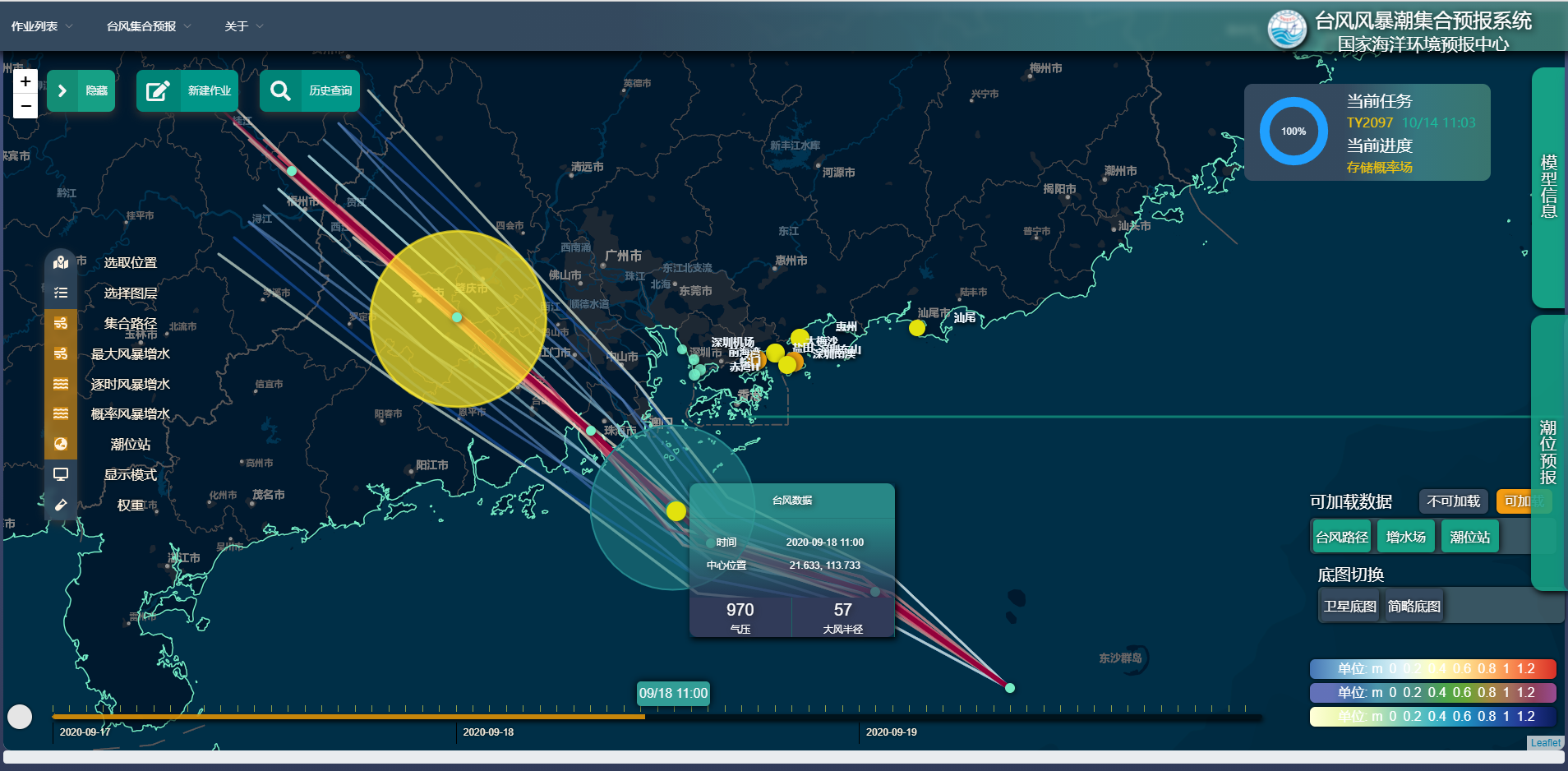Toggle the 概率风暴增水 waves icon
1568x771 pixels.
(x=61, y=413)
